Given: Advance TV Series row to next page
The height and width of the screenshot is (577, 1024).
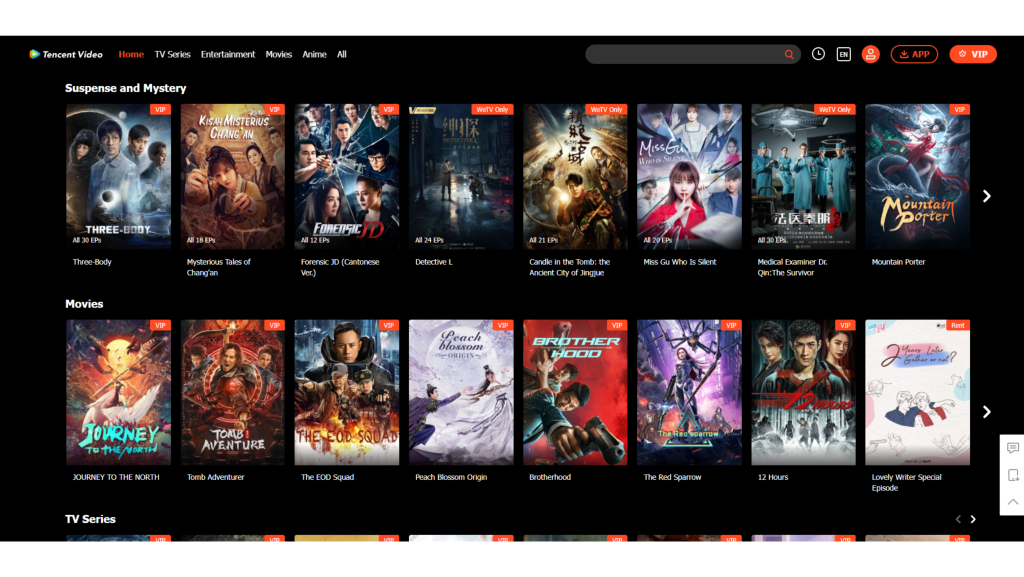Looking at the screenshot, I should click(973, 519).
